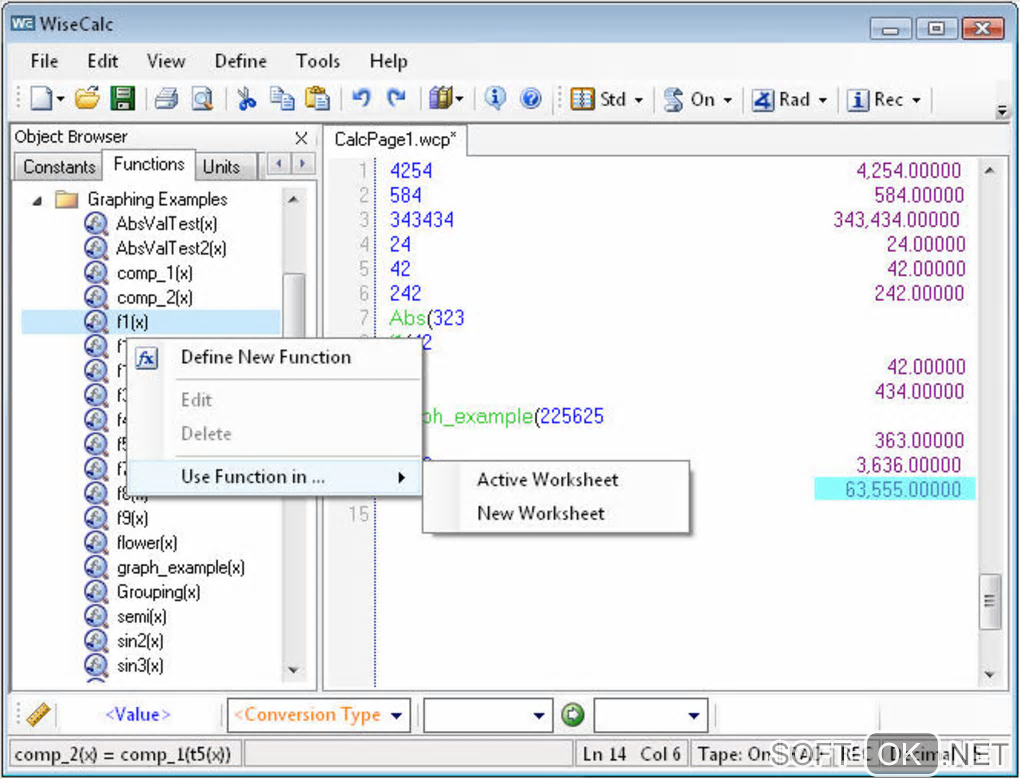Open the Edit menu
Screen dimensions: 1020x779
103,61
